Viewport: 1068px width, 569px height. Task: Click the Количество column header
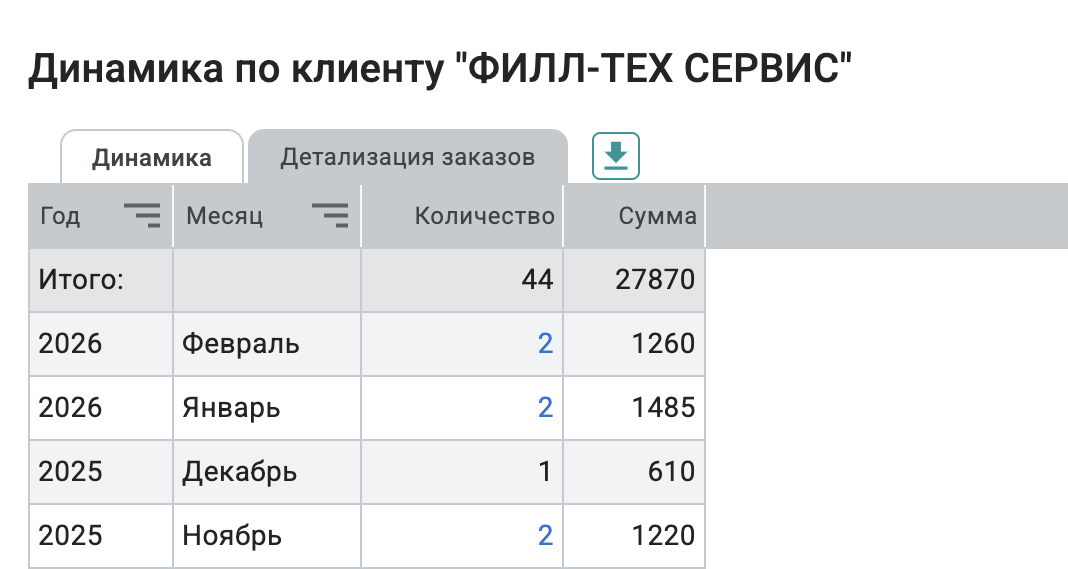484,216
